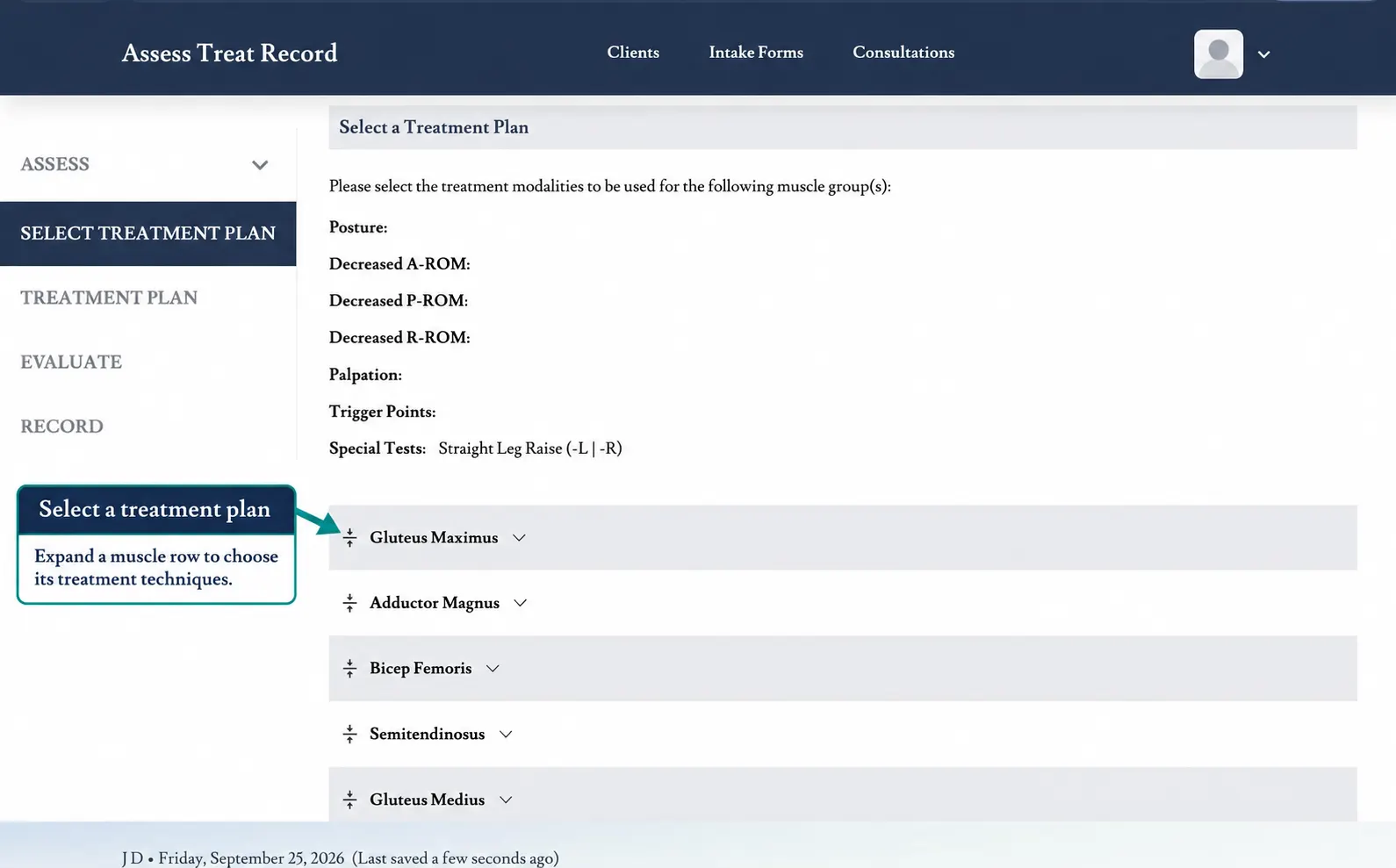Click the Decreased R-ROM label
The width and height of the screenshot is (1396, 868).
pyautogui.click(x=399, y=338)
